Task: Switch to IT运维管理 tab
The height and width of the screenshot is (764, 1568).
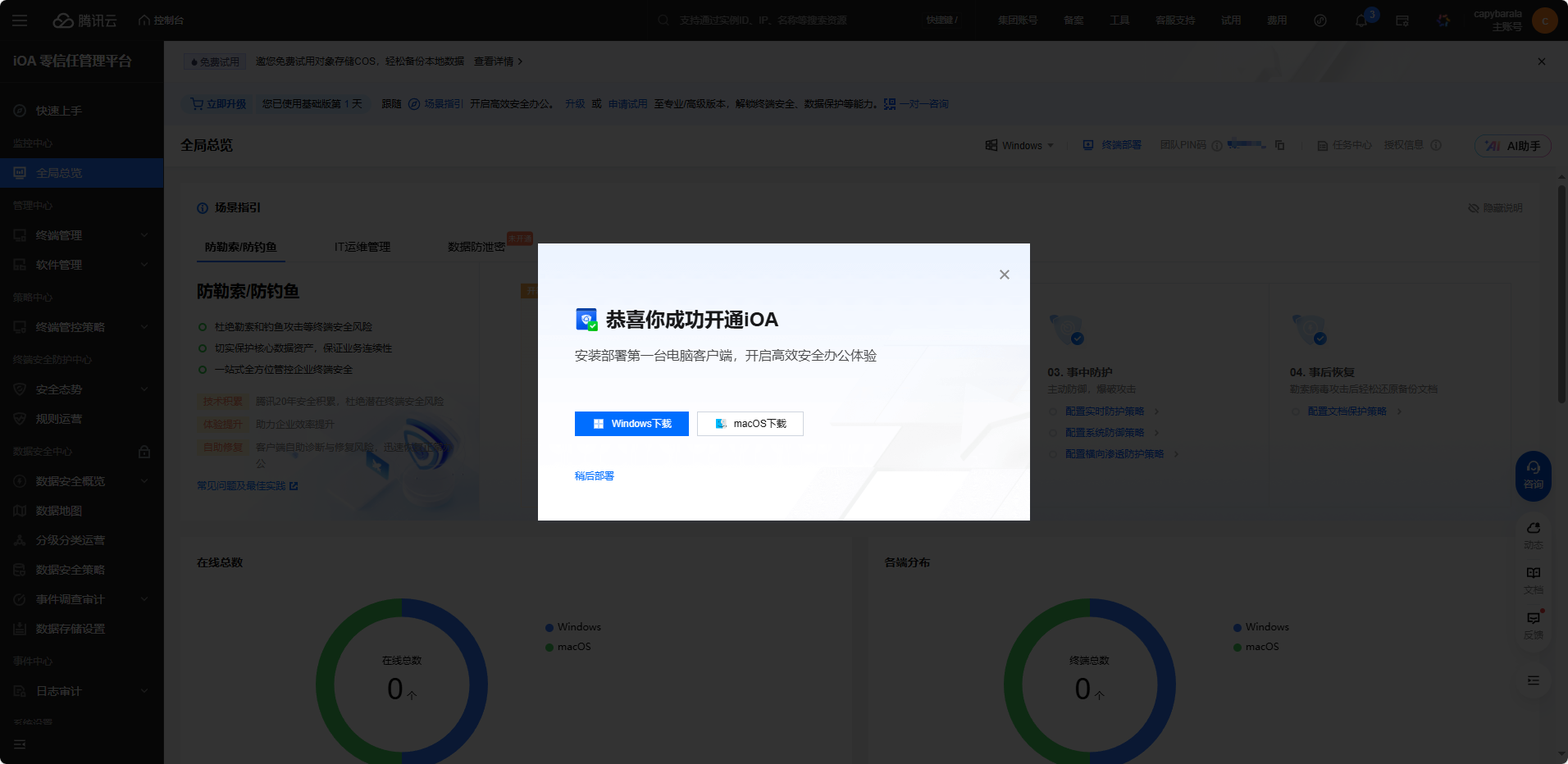Action: (362, 247)
